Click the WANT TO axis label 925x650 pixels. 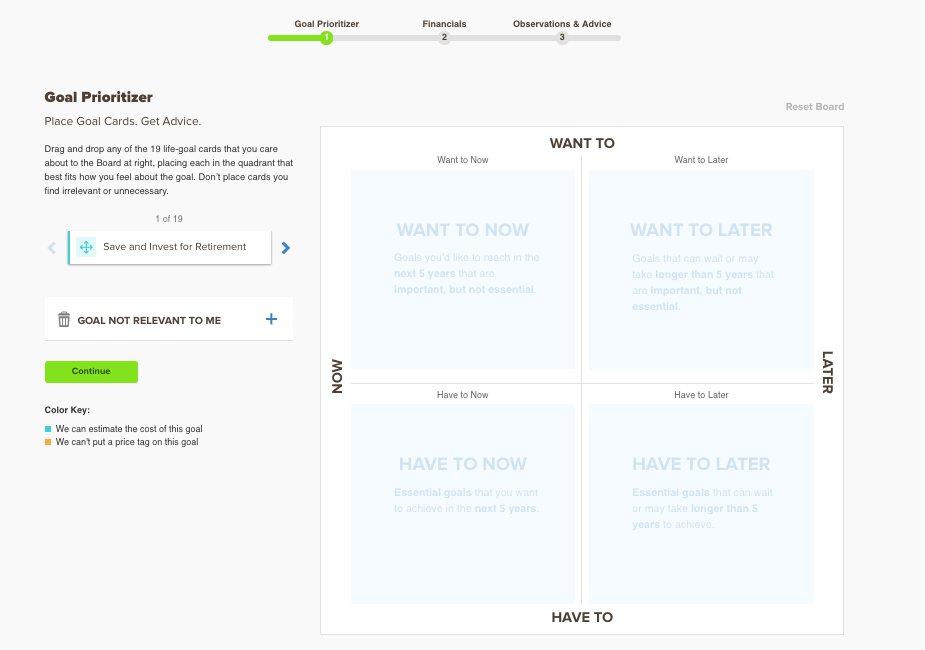(582, 143)
